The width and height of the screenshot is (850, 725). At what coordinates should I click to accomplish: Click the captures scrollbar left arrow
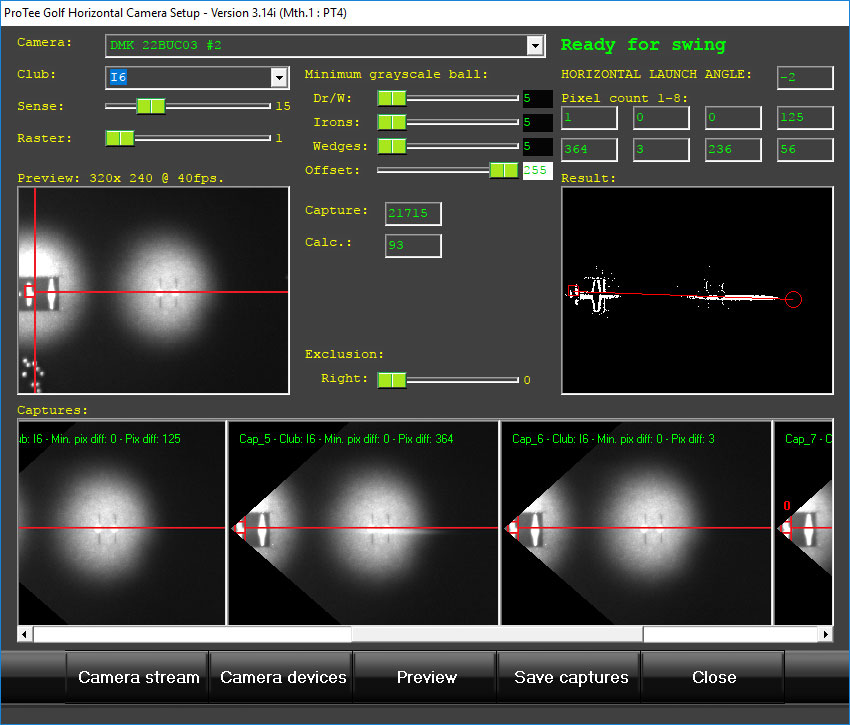pyautogui.click(x=24, y=634)
